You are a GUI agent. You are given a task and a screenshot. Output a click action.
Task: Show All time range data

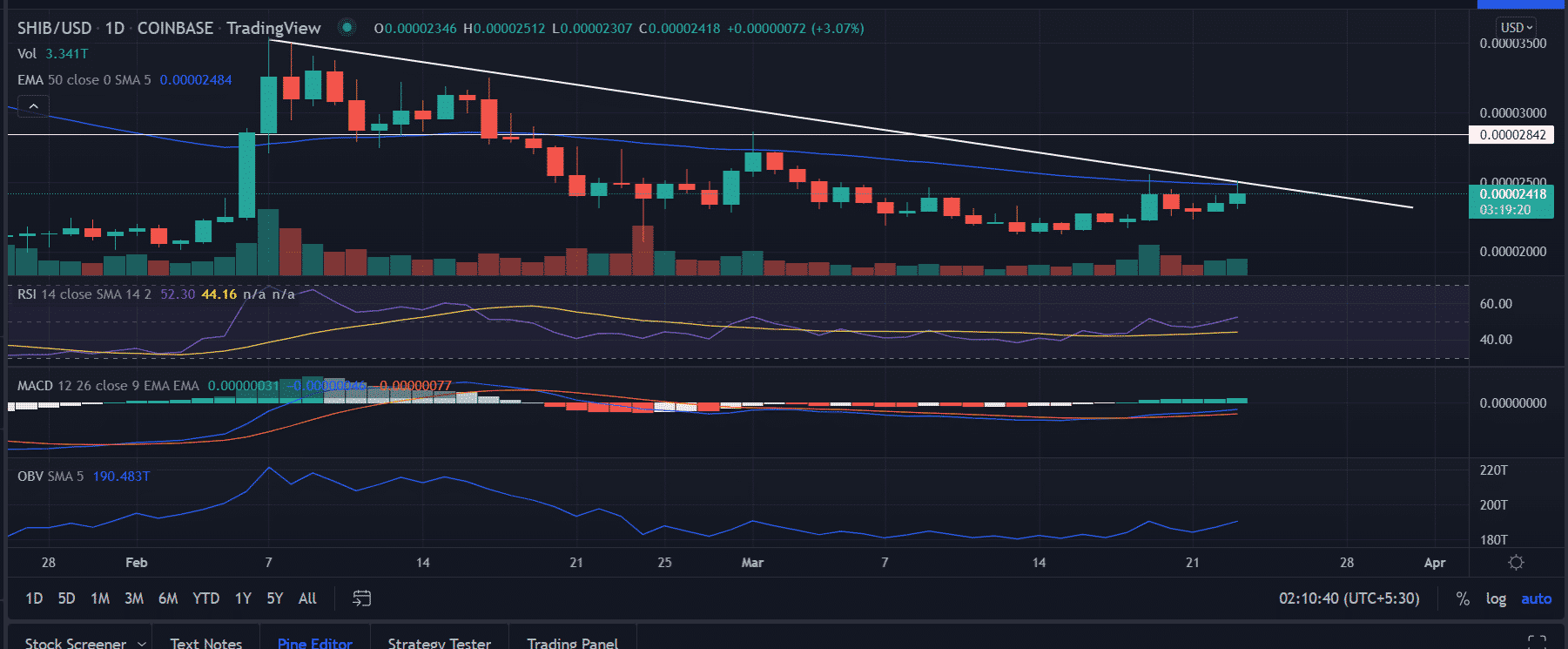click(307, 598)
